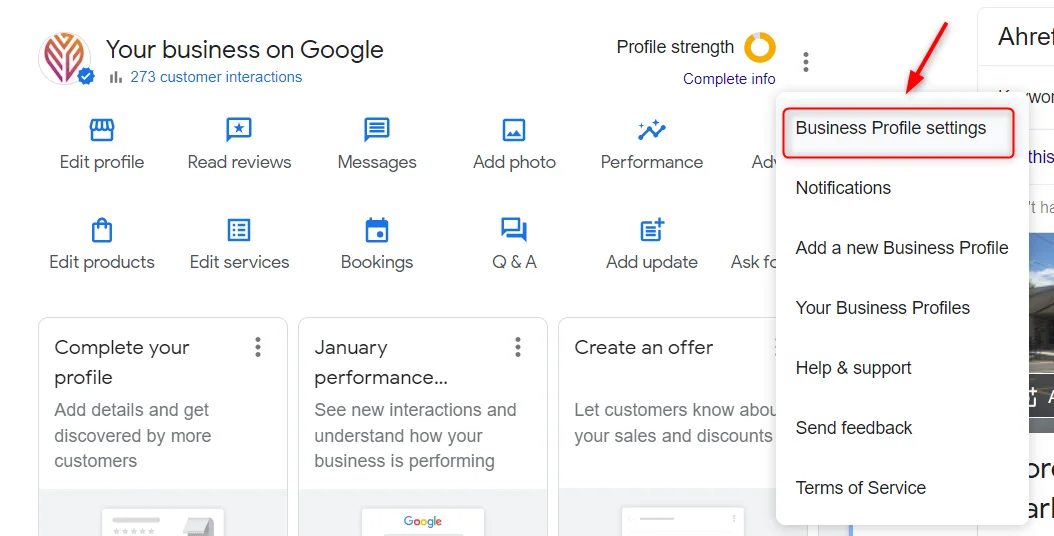Open options menu on January performance card
This screenshot has height=536, width=1054.
[518, 347]
